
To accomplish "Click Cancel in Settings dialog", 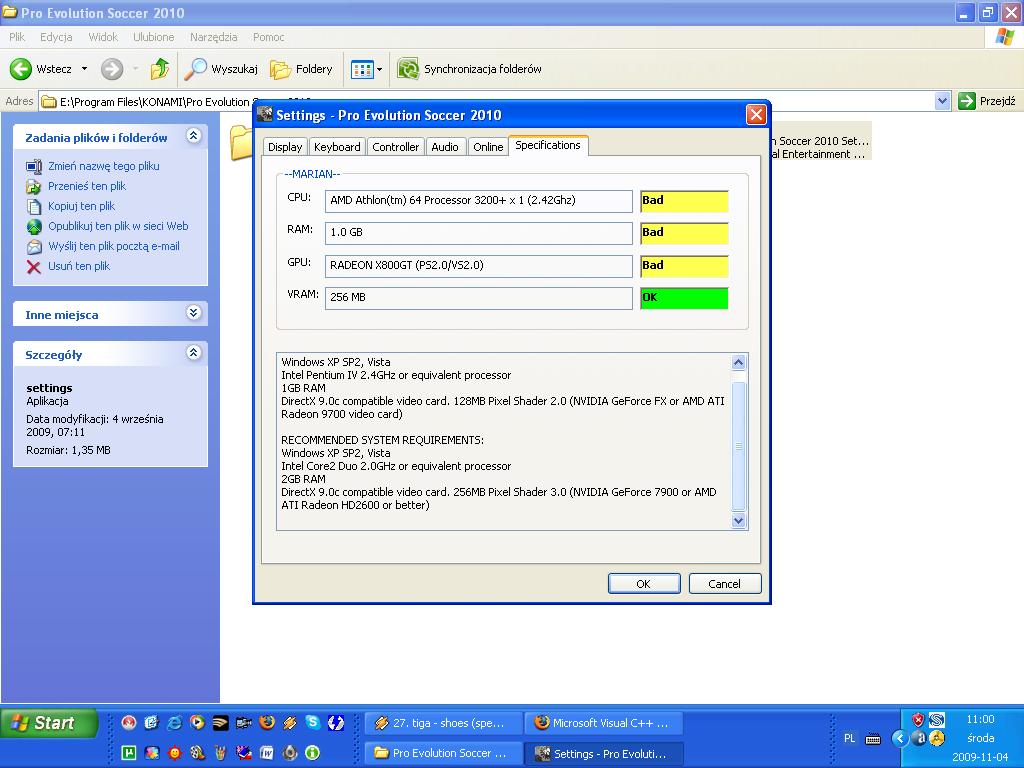I will 725,584.
